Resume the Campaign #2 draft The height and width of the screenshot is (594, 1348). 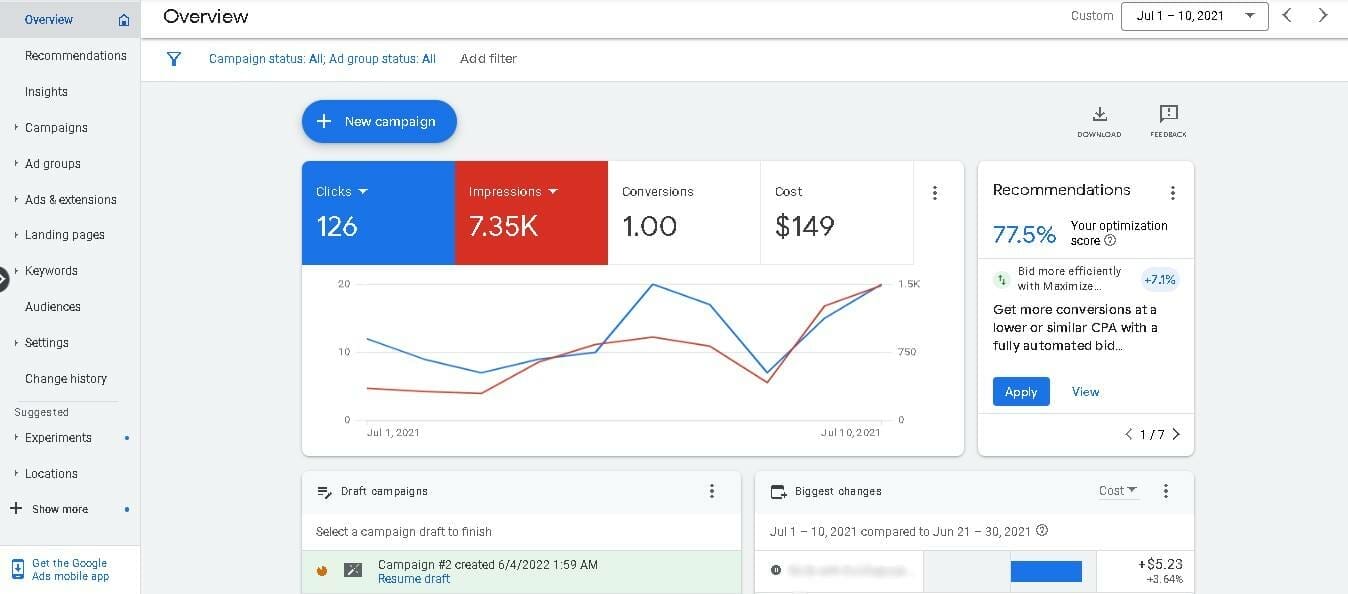tap(414, 578)
